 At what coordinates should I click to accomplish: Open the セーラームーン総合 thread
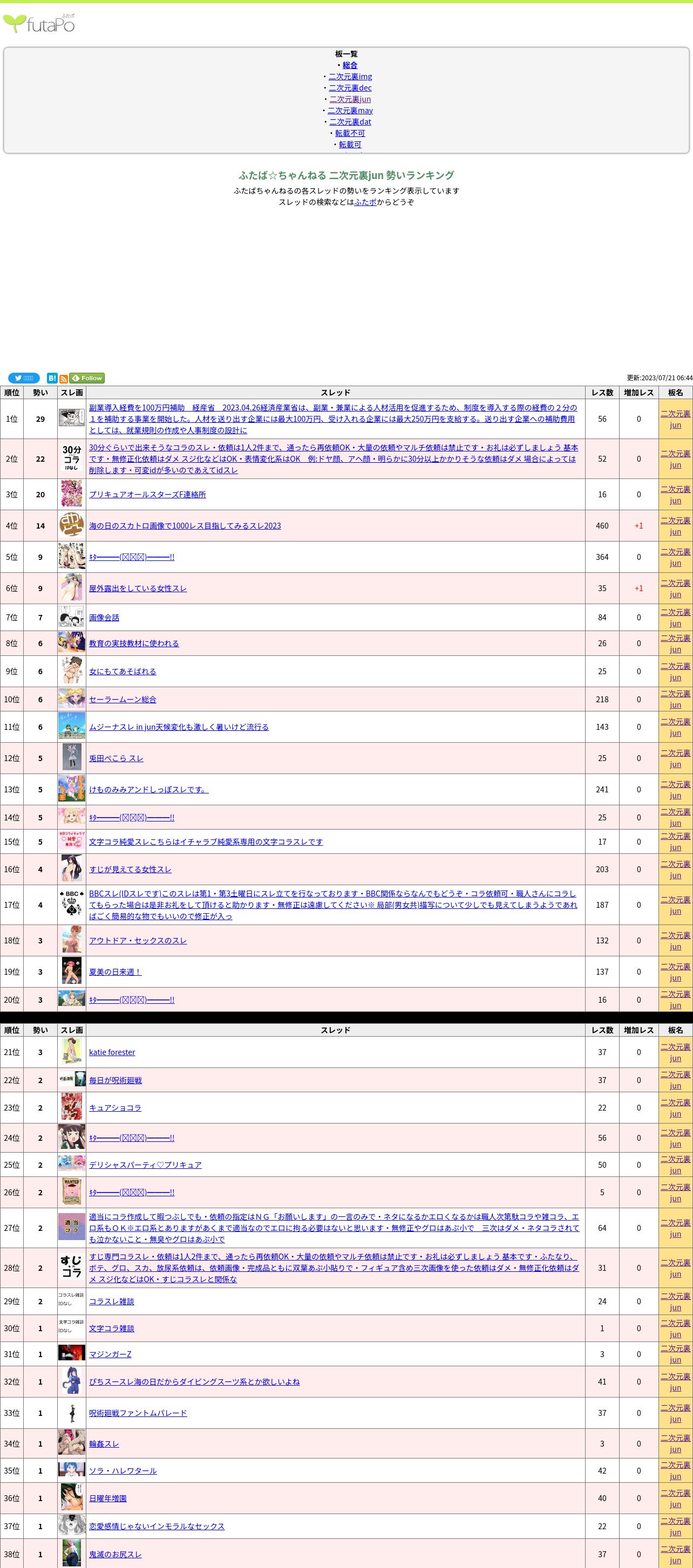(x=123, y=700)
